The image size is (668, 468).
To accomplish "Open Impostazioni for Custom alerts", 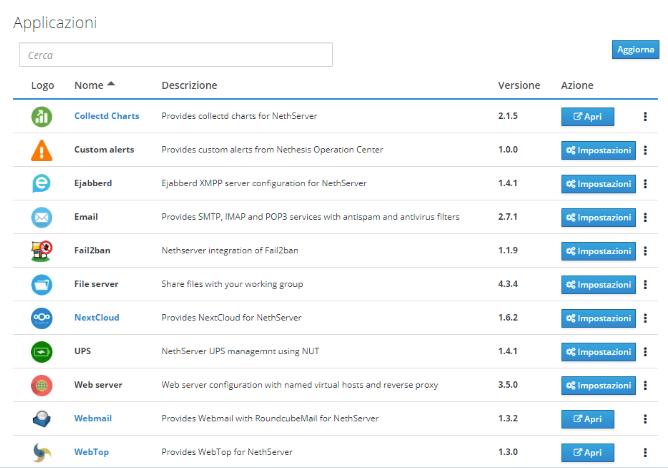I will pyautogui.click(x=598, y=150).
